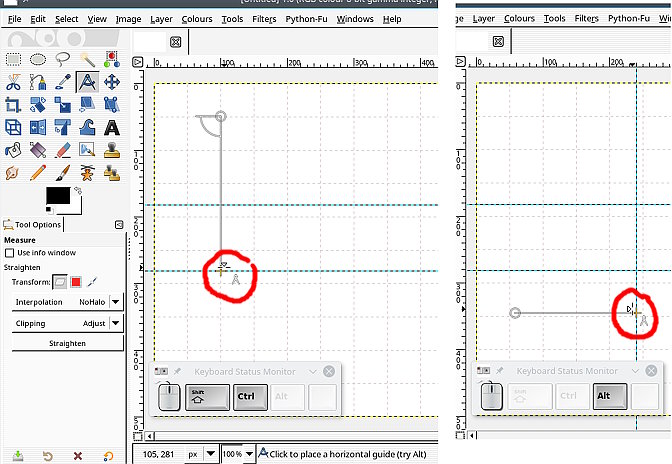Select the Fuzzy Select magic wand
The height and width of the screenshot is (464, 672).
87,59
